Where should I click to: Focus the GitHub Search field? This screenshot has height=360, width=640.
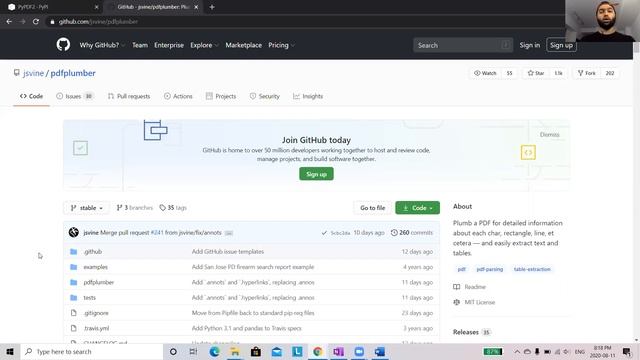tap(463, 45)
